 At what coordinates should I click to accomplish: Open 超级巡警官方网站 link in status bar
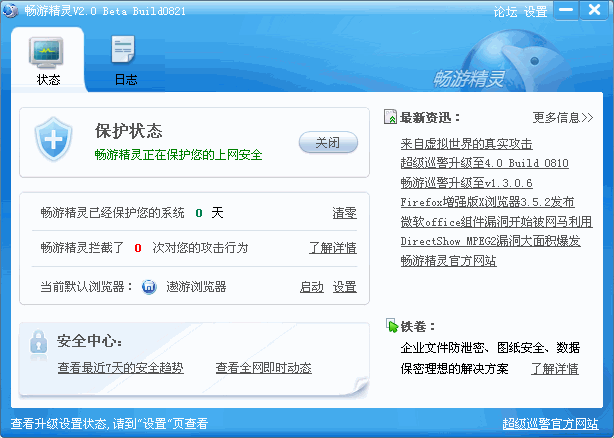click(x=550, y=424)
